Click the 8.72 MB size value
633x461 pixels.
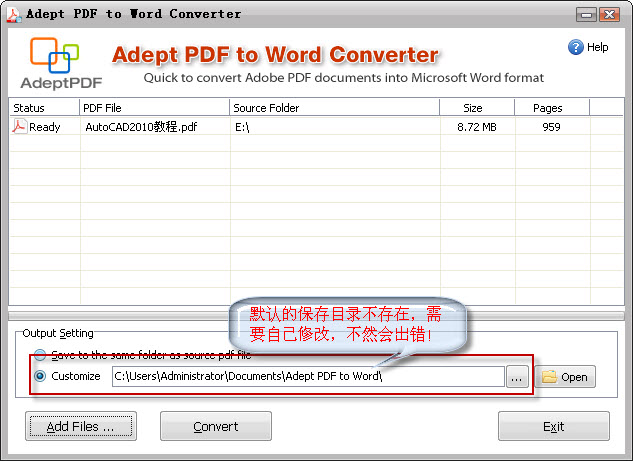tap(477, 127)
